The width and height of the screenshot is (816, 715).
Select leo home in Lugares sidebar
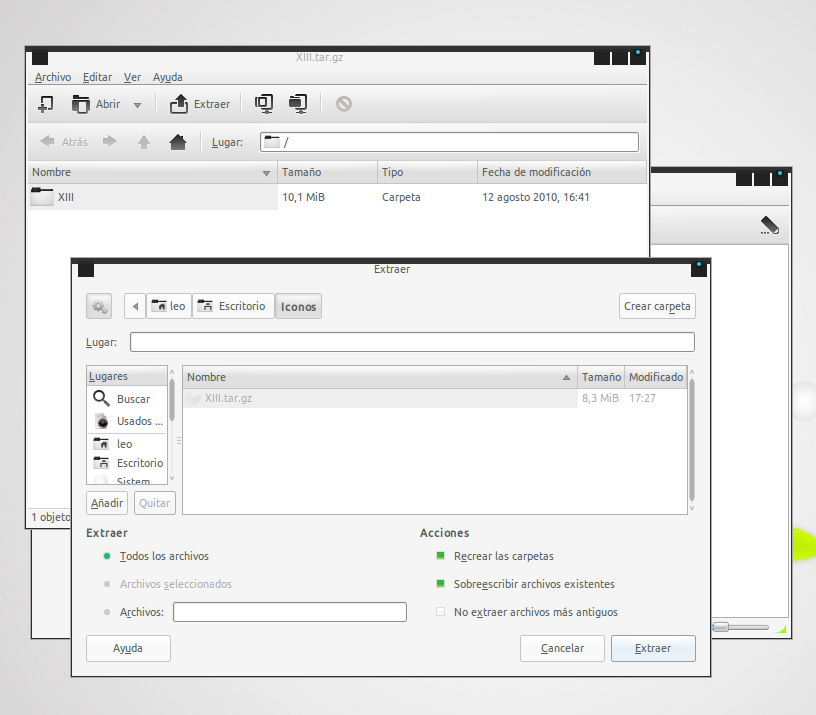[x=128, y=444]
